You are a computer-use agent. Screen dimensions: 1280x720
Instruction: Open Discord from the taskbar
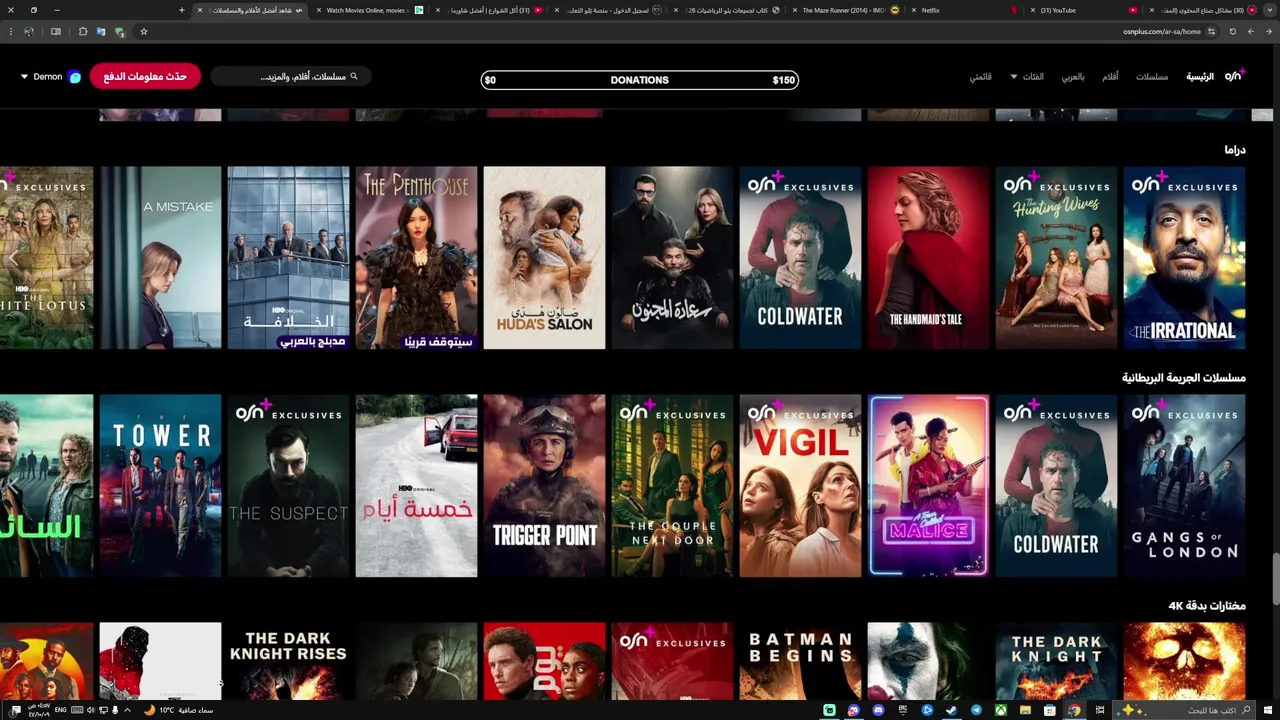pos(878,710)
